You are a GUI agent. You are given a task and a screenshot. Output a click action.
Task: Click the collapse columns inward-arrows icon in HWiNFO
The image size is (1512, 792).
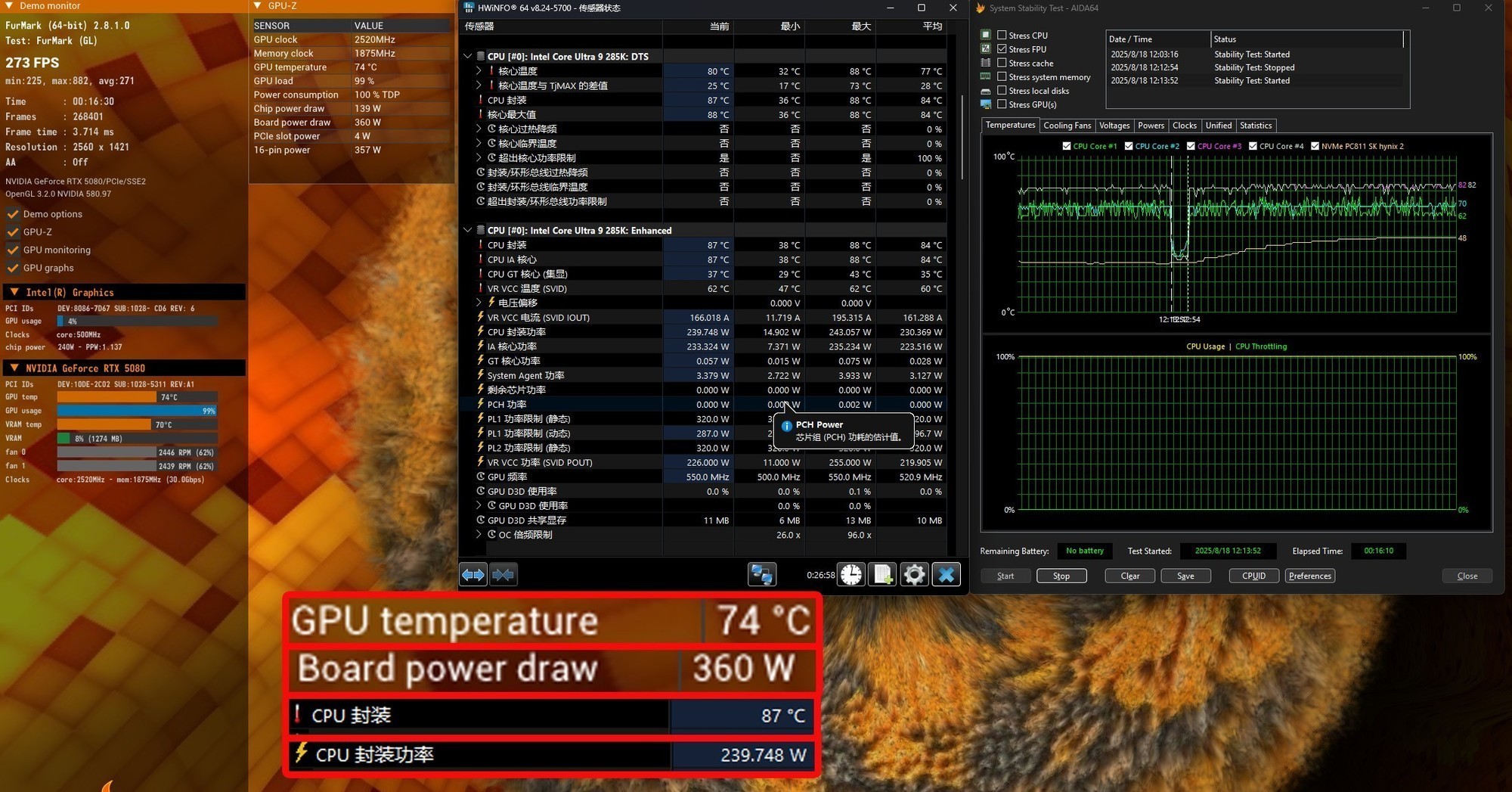click(x=503, y=575)
